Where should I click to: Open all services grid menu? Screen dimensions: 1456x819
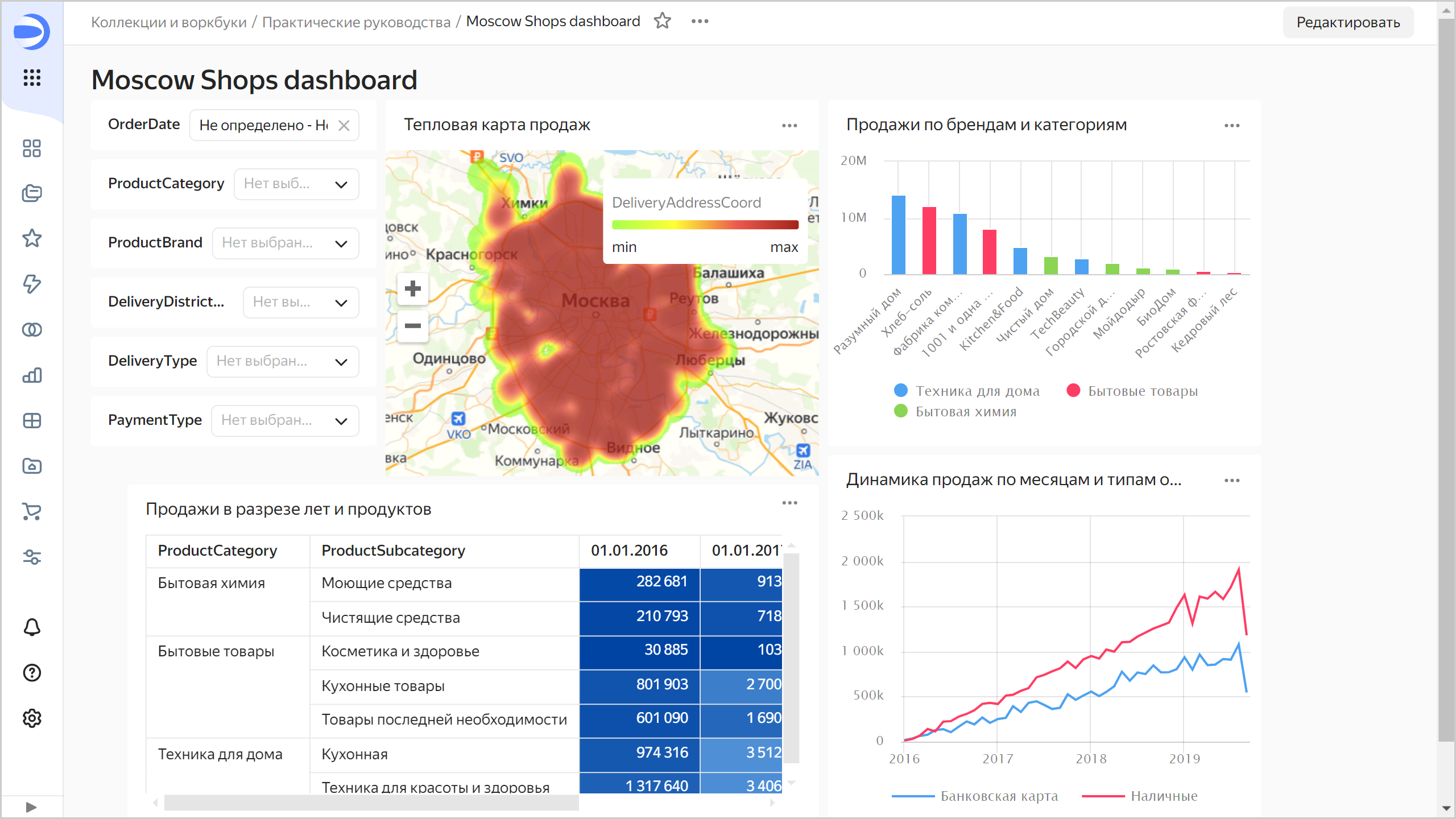[x=32, y=77]
